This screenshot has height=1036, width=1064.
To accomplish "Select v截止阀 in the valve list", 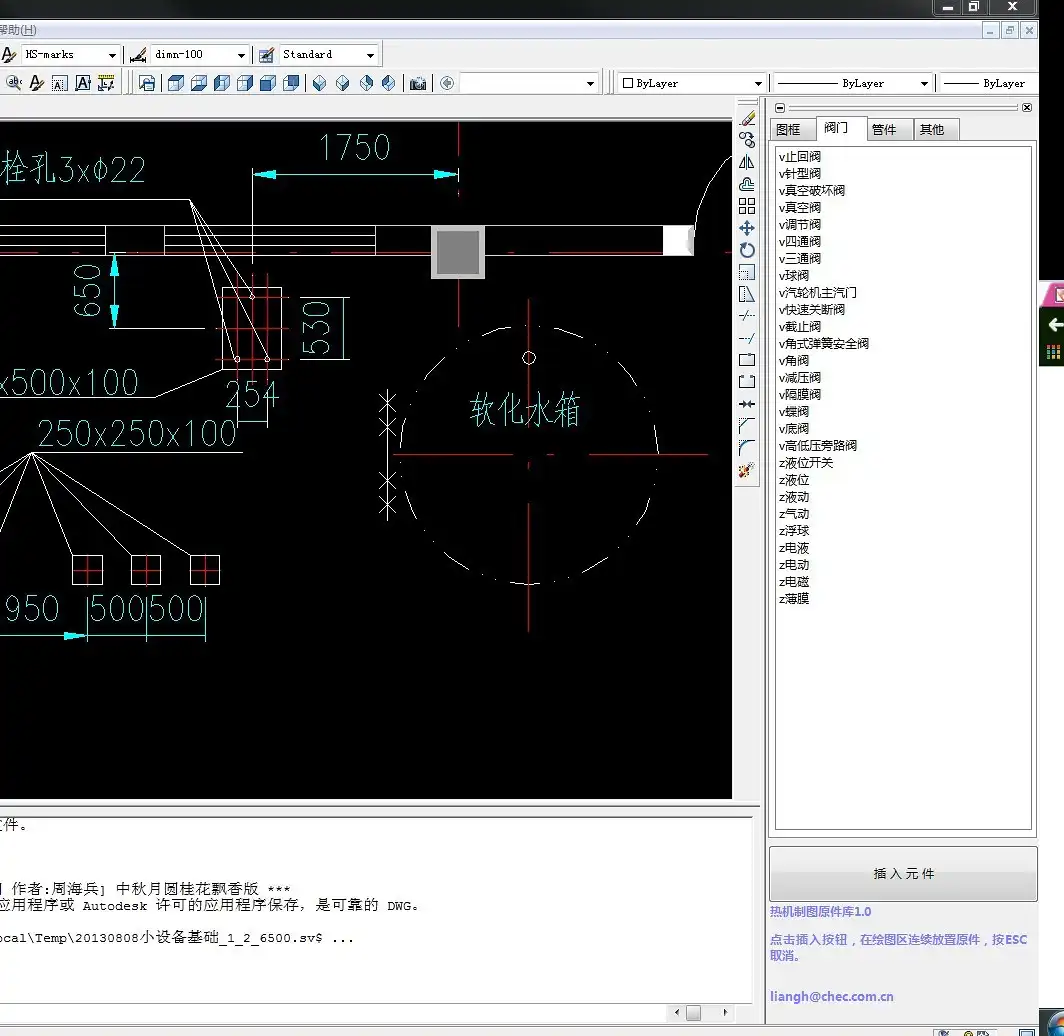I will tap(800, 326).
